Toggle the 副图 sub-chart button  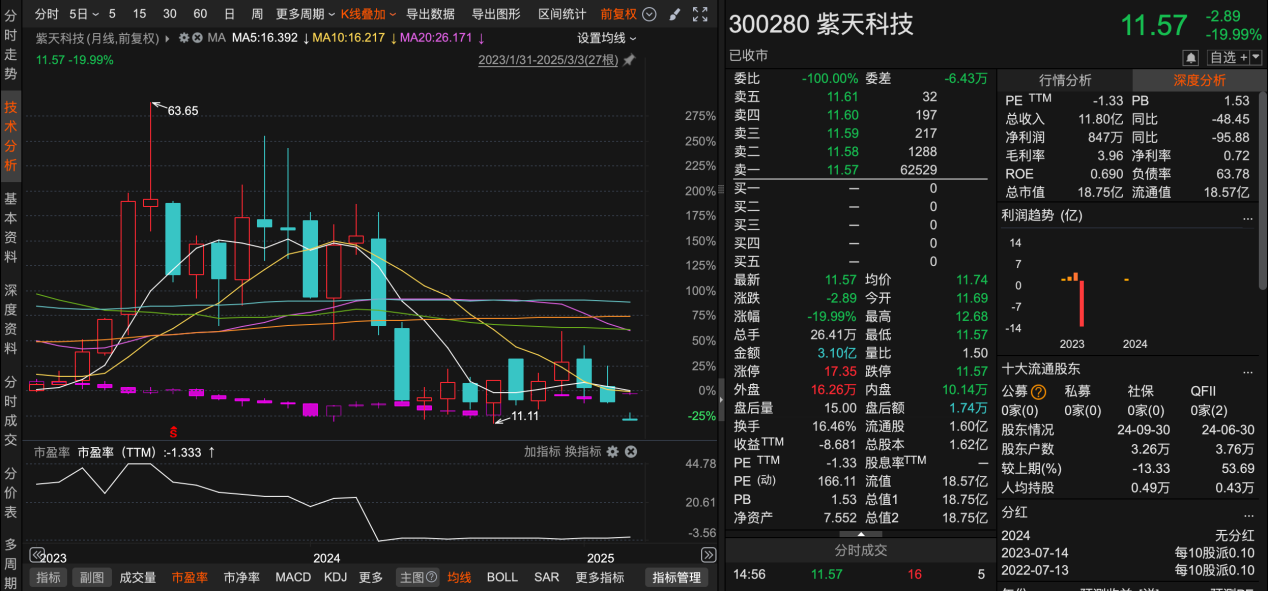92,577
